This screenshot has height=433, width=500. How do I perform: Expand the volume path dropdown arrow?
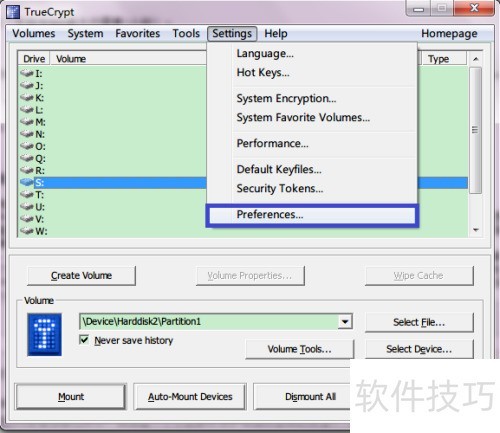[345, 322]
